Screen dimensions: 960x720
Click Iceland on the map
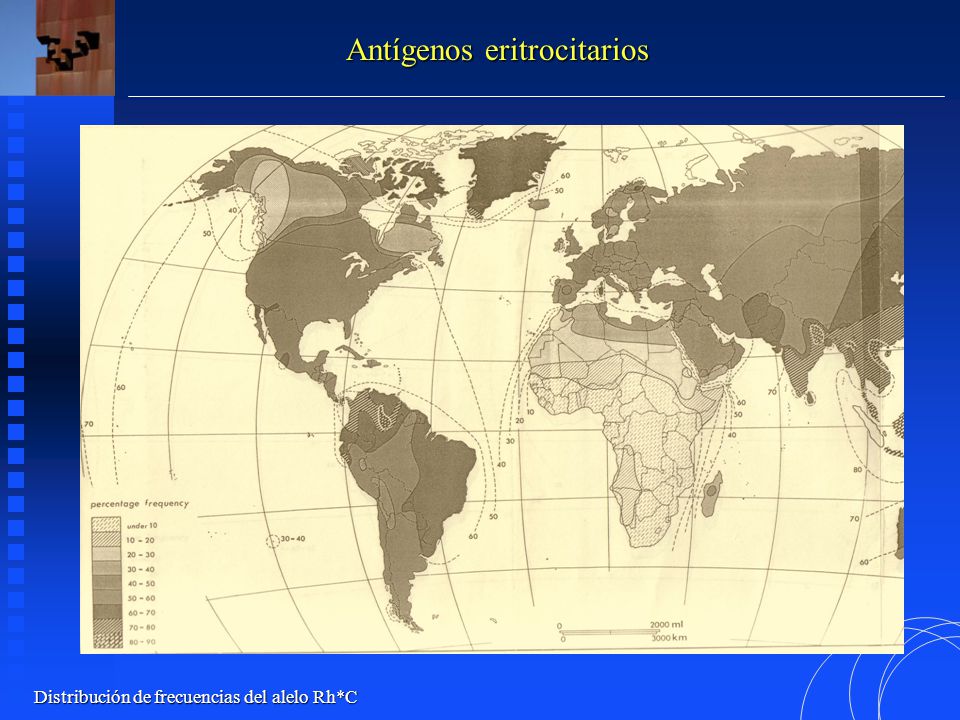pos(539,203)
